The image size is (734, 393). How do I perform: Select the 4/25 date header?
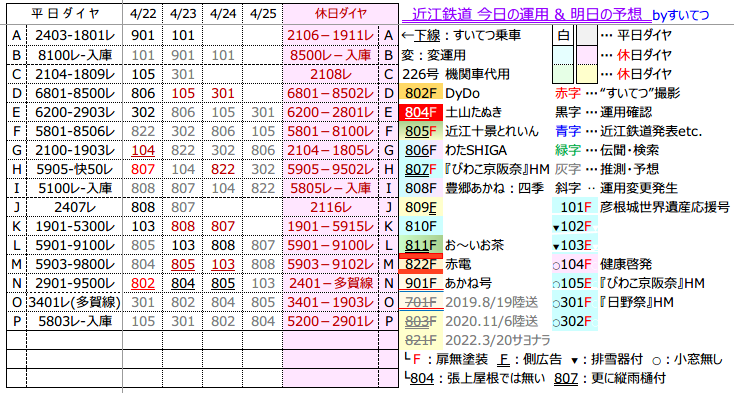(x=263, y=14)
